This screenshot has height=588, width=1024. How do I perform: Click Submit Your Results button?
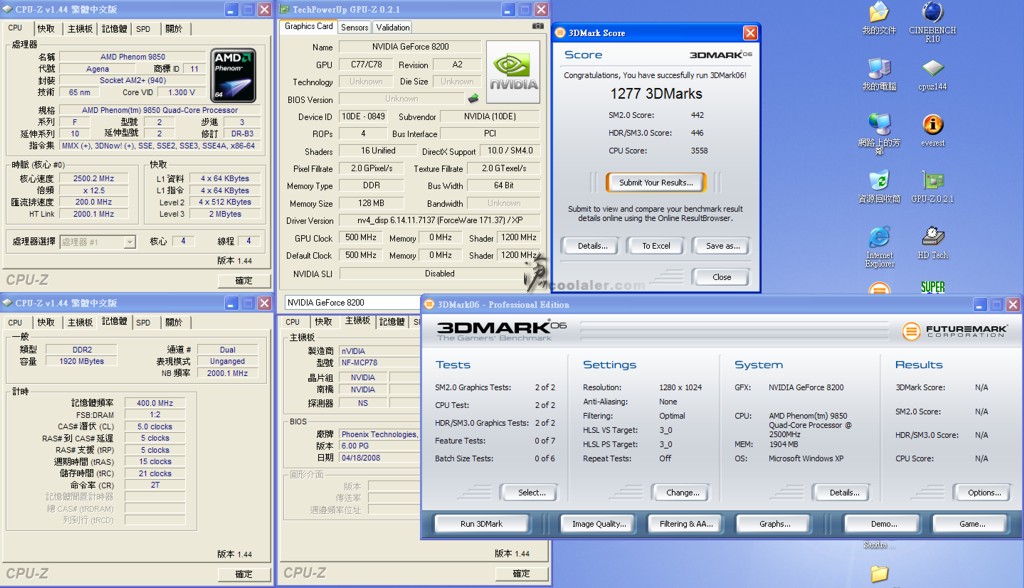pyautogui.click(x=656, y=182)
